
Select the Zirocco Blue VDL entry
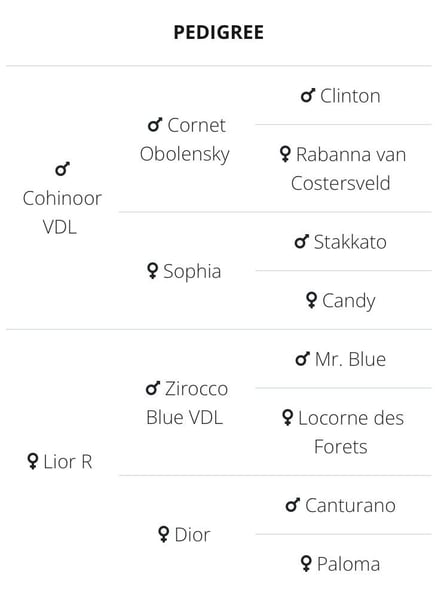pos(187,403)
